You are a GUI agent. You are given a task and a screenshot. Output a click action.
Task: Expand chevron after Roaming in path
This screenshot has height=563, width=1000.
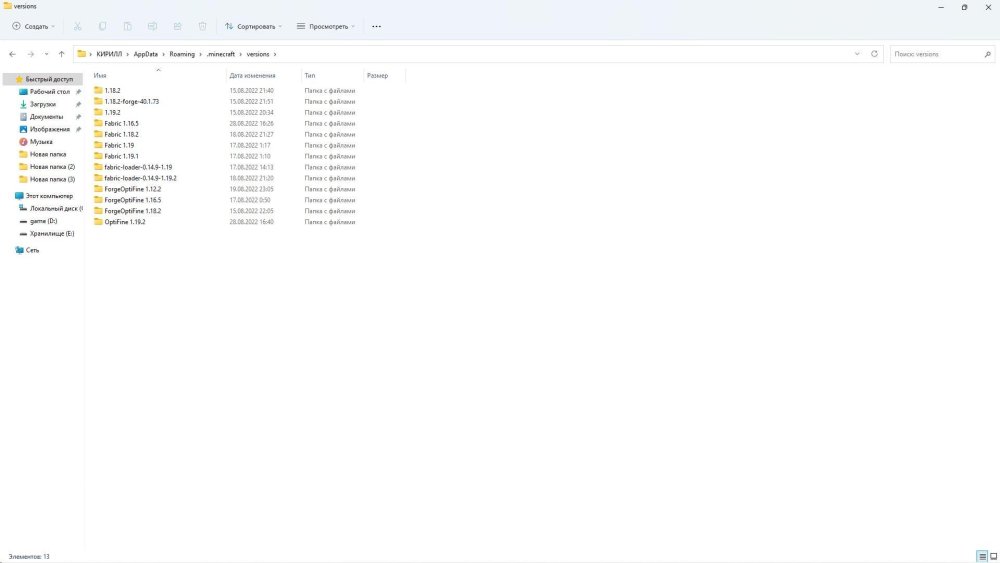tap(200, 54)
